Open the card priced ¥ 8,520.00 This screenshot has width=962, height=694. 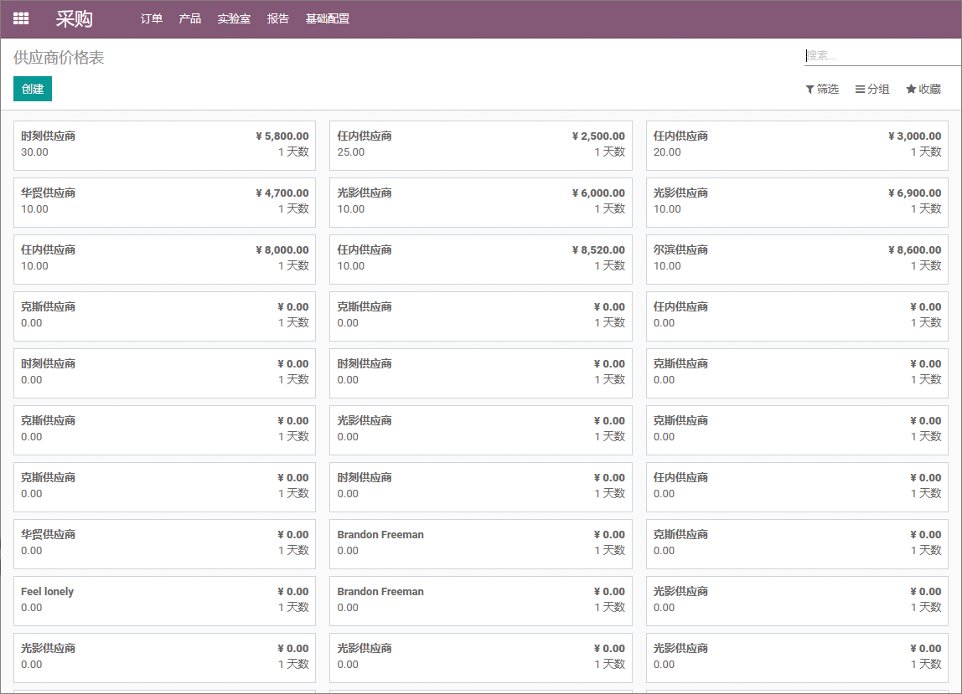480,259
